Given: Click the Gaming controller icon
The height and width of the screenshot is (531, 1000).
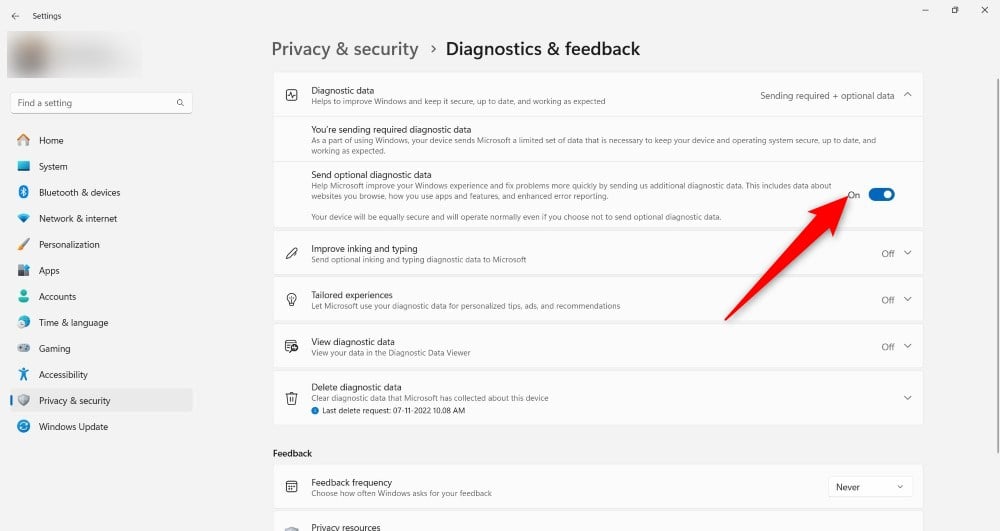Looking at the screenshot, I should (24, 348).
